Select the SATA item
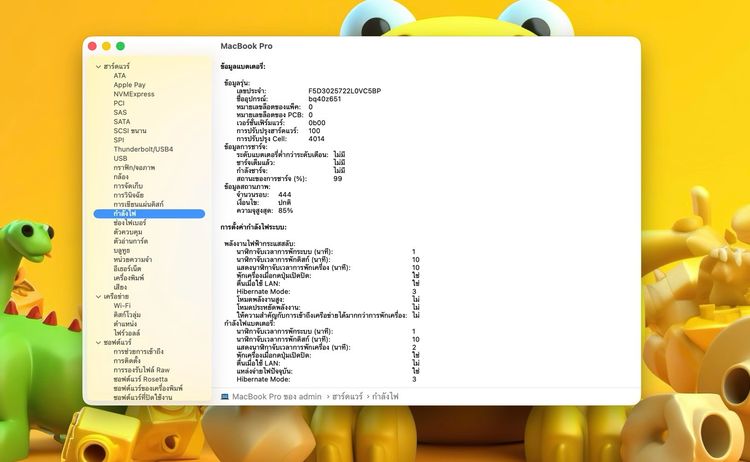Image resolution: width=750 pixels, height=462 pixels. 121,121
